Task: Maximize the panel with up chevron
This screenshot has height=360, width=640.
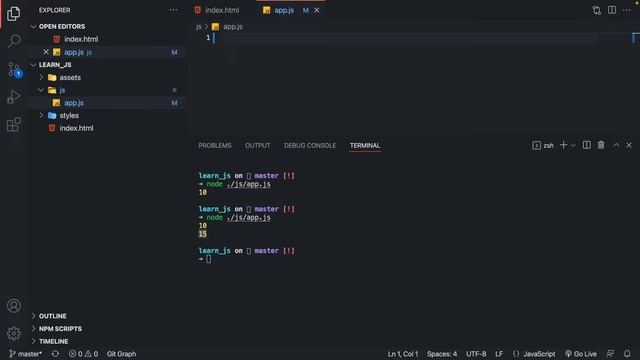Action: [x=616, y=145]
